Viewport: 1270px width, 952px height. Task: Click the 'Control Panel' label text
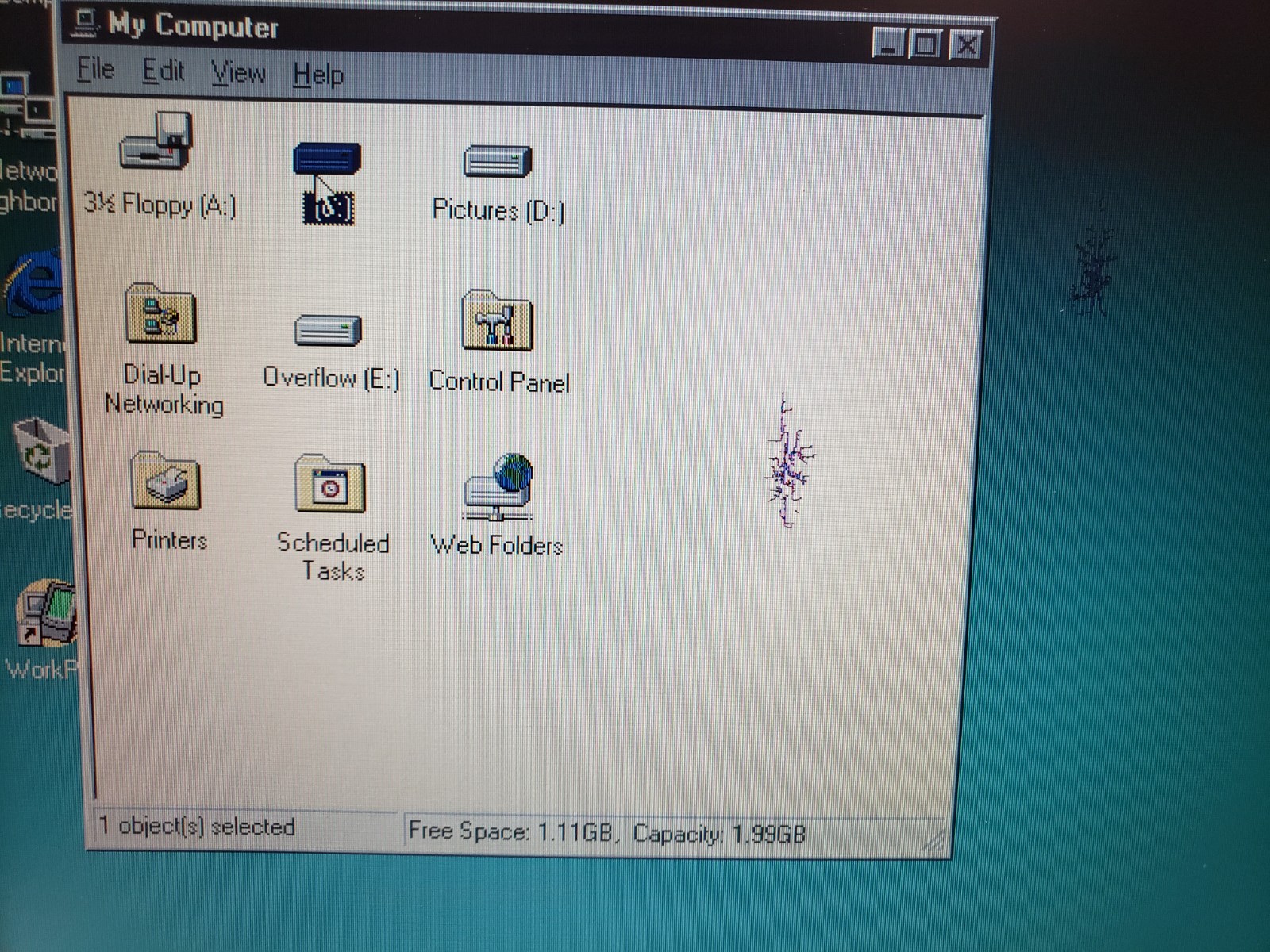pyautogui.click(x=499, y=382)
